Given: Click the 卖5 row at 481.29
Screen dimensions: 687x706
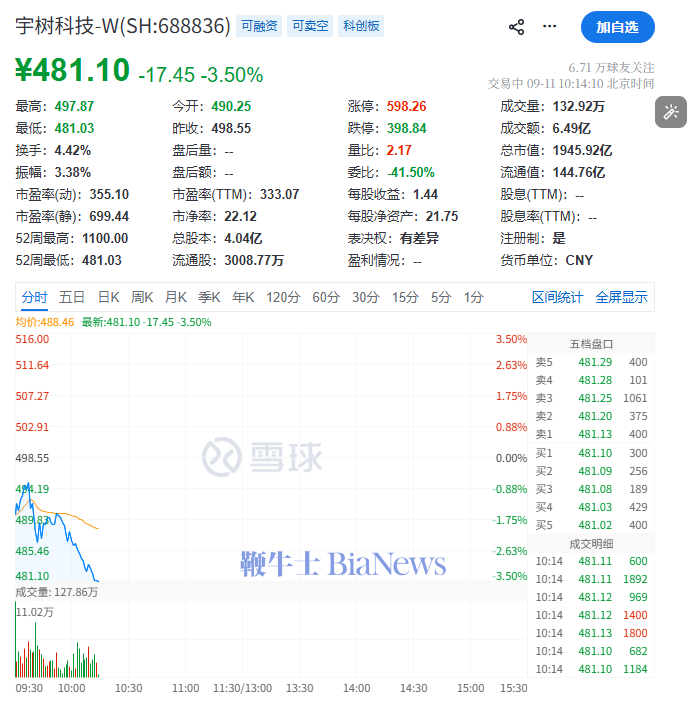Looking at the screenshot, I should pyautogui.click(x=591, y=362).
